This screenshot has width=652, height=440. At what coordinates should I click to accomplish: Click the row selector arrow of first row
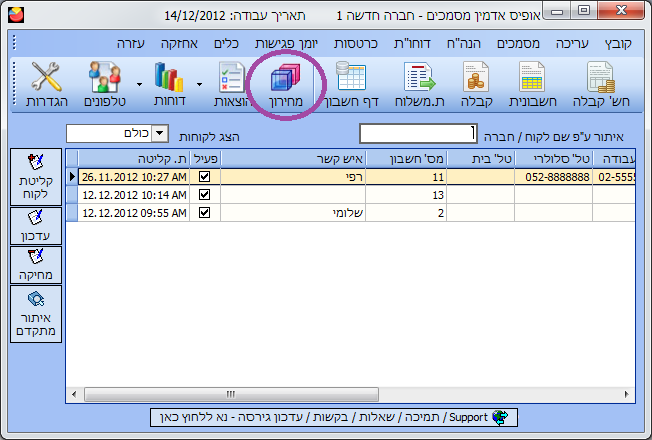[x=72, y=177]
